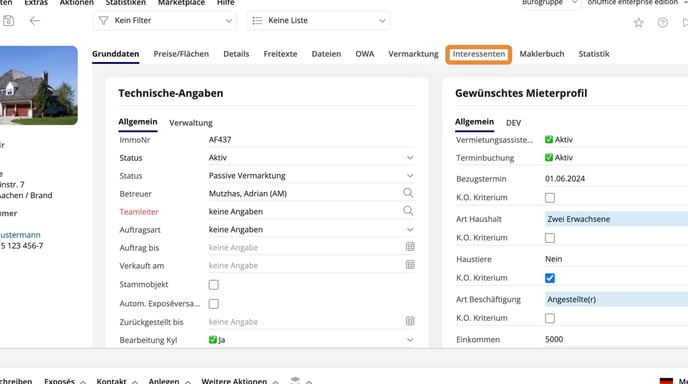Click the red Teamleiter label
Image resolution: width=688 pixels, height=384 pixels.
pos(139,212)
